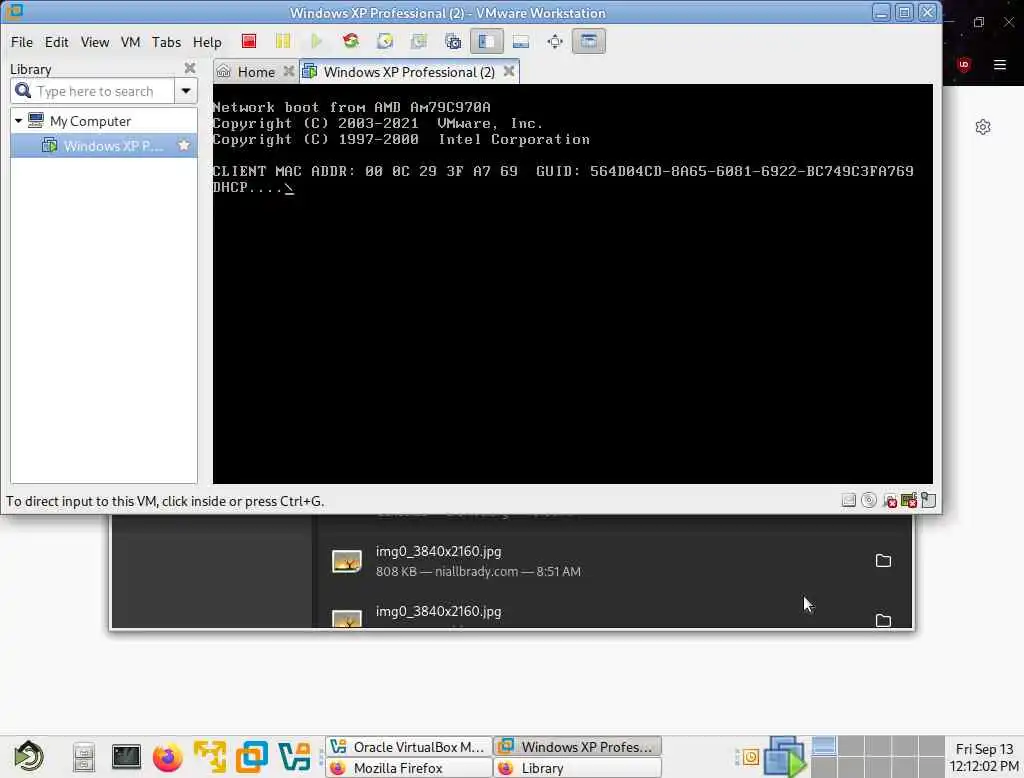
Task: Click the first img0_3840x2160.jpg download entry in Firefox
Action: click(x=611, y=560)
